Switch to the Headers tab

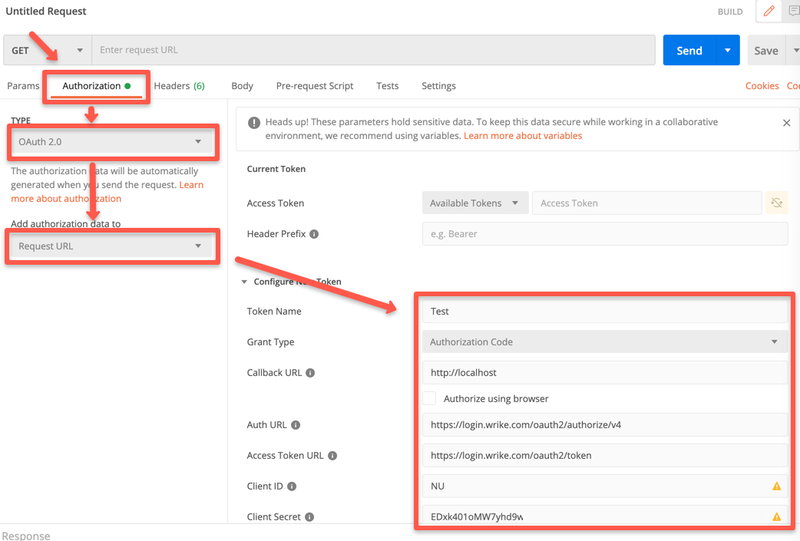pos(179,86)
